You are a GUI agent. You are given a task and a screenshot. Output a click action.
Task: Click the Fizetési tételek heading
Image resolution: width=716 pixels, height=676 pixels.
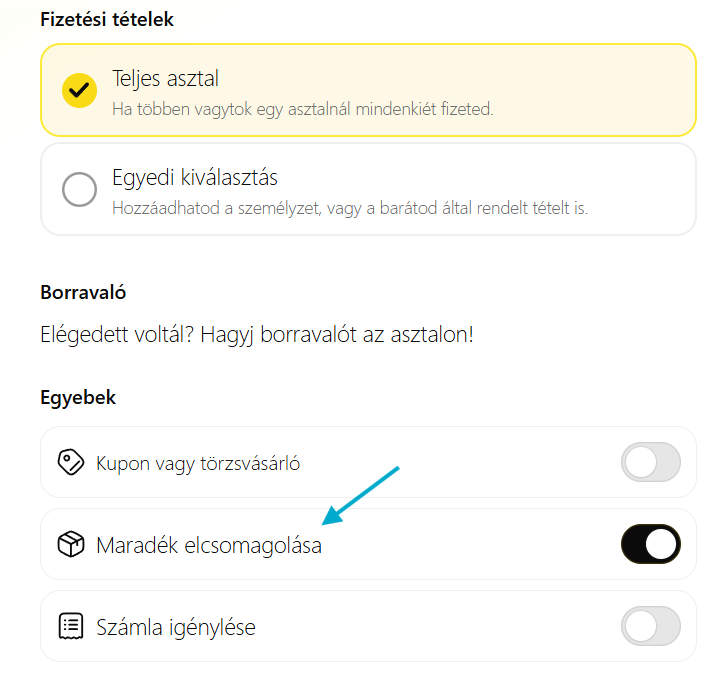107,19
